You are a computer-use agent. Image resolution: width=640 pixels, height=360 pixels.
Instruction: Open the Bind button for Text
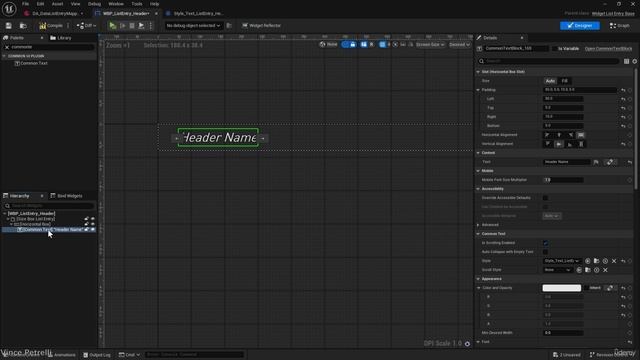pyautogui.click(x=610, y=162)
